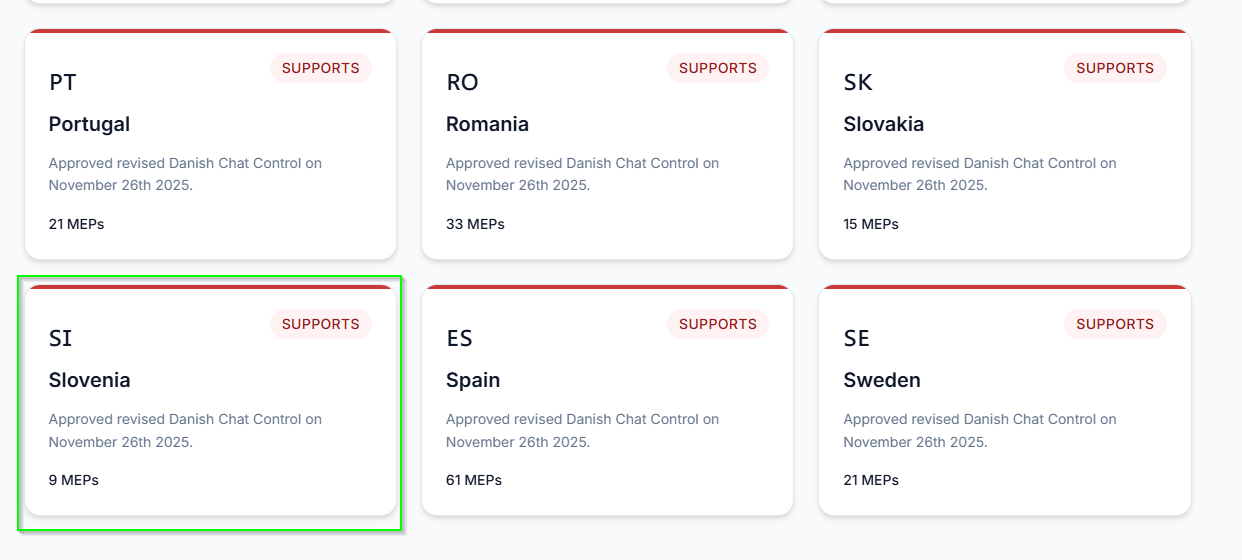The width and height of the screenshot is (1242, 560).
Task: Open the Romania country card
Action: 607,145
